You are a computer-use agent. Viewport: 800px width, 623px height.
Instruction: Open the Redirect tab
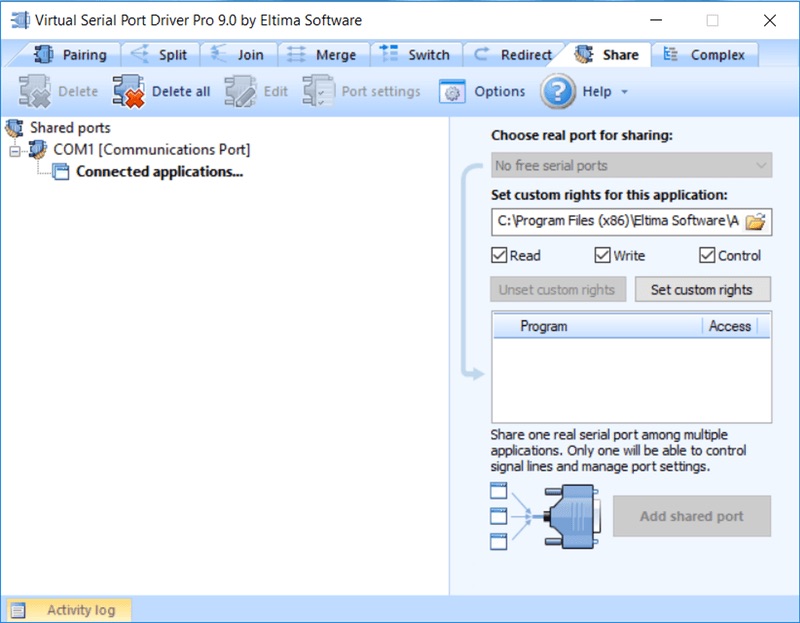coord(512,55)
